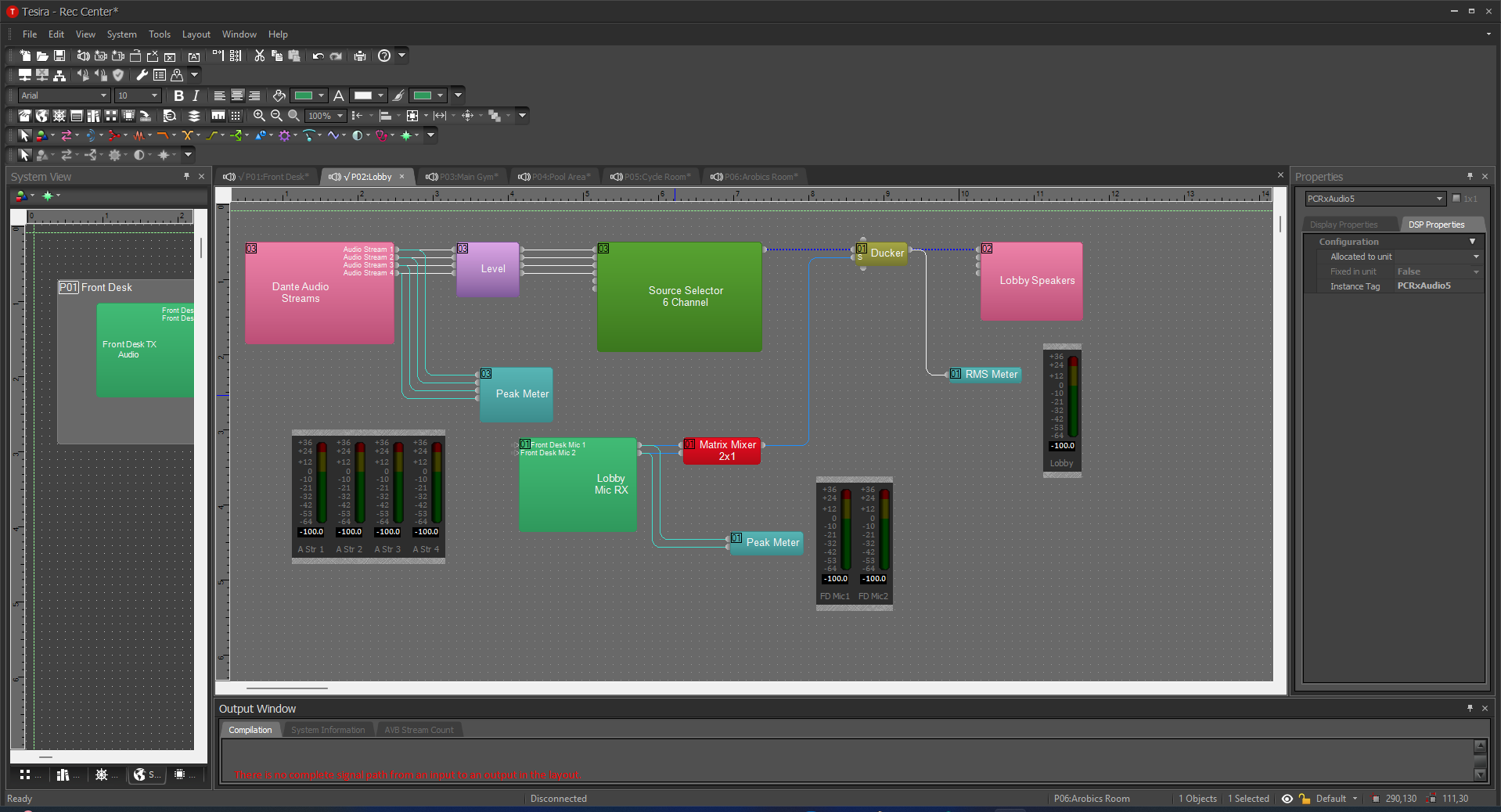Pin the Properties panel
This screenshot has height=812, width=1501.
tap(1470, 177)
